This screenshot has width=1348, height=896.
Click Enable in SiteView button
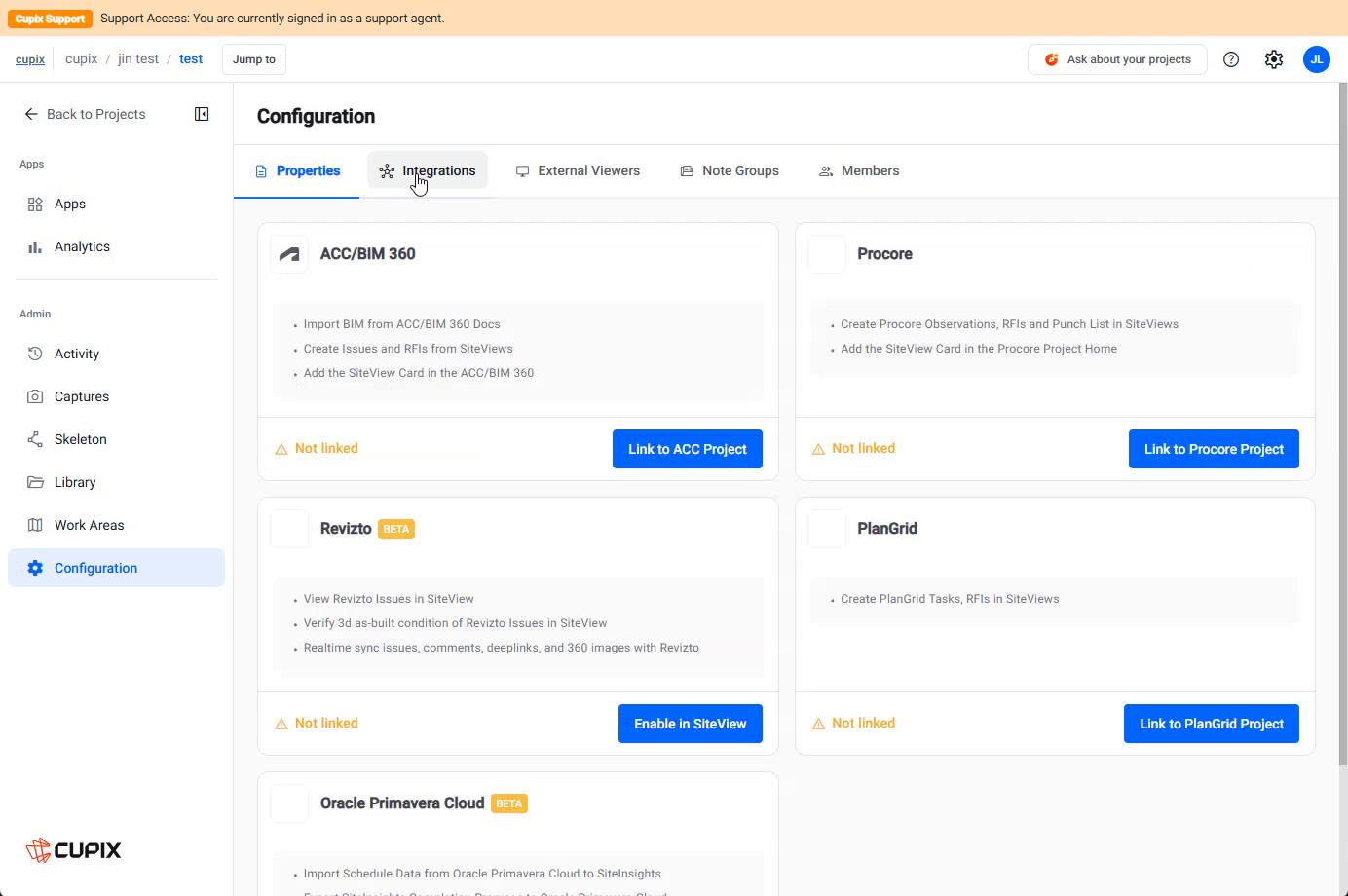coord(691,724)
